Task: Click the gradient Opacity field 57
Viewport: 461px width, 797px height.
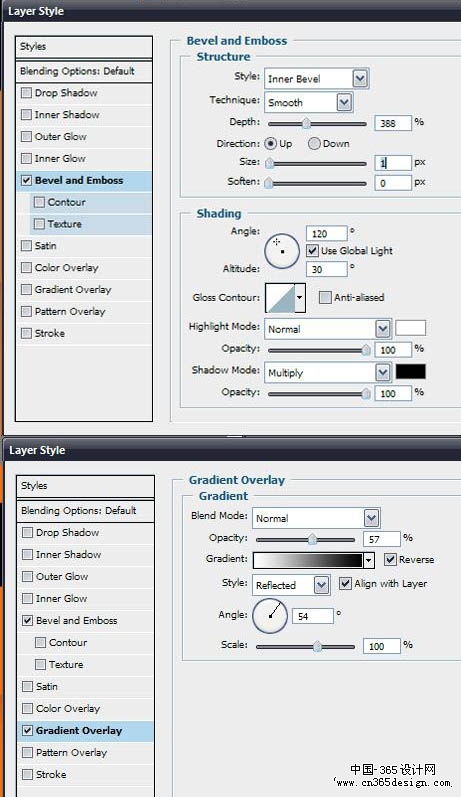Action: click(x=381, y=539)
